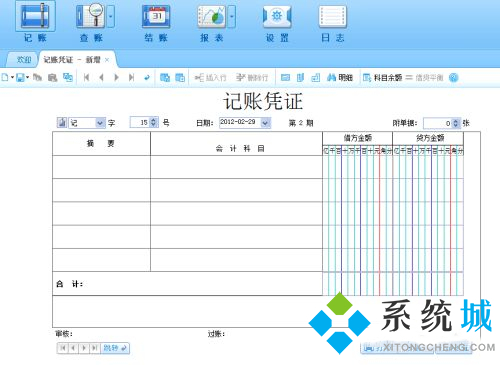Click the 附单据 attachment count field
500x365 pixels.
click(438, 123)
